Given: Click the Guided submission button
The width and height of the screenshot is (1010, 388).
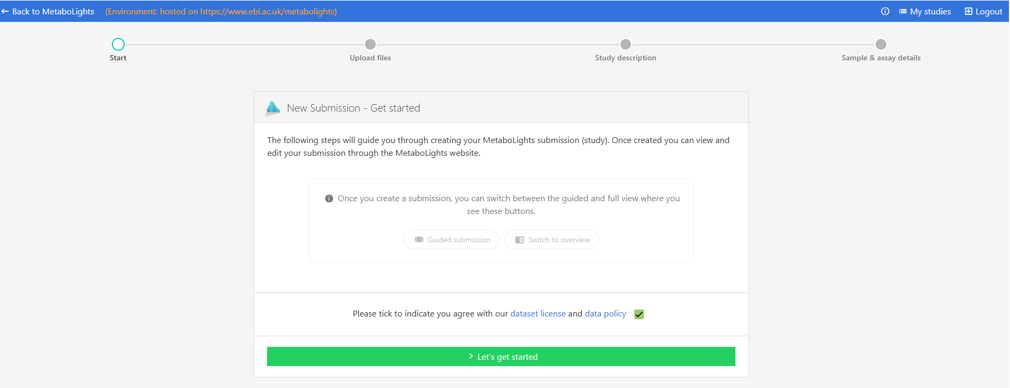Looking at the screenshot, I should coord(452,240).
